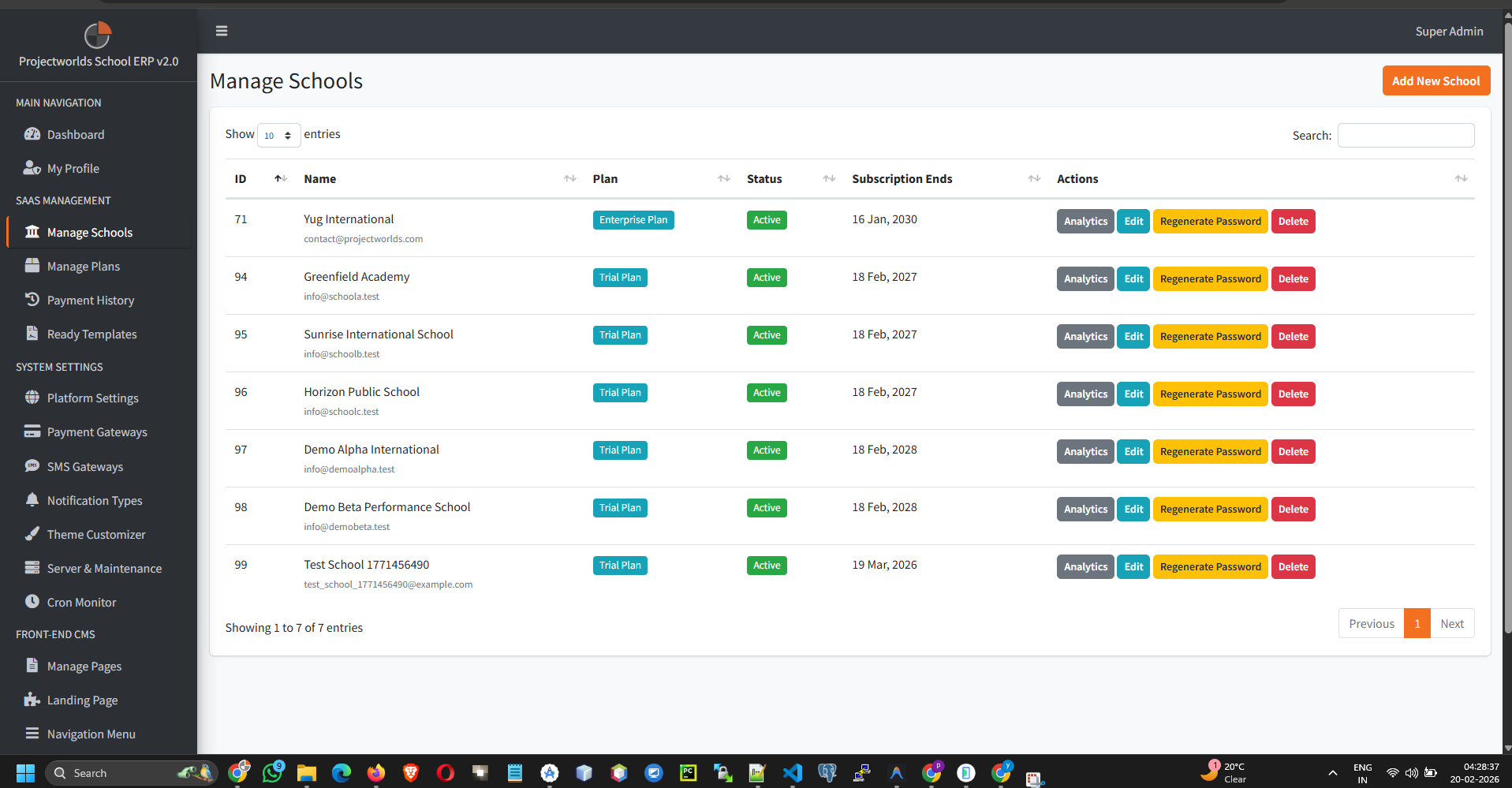The height and width of the screenshot is (788, 1512).
Task: Open Platform Settings
Action: [x=91, y=398]
